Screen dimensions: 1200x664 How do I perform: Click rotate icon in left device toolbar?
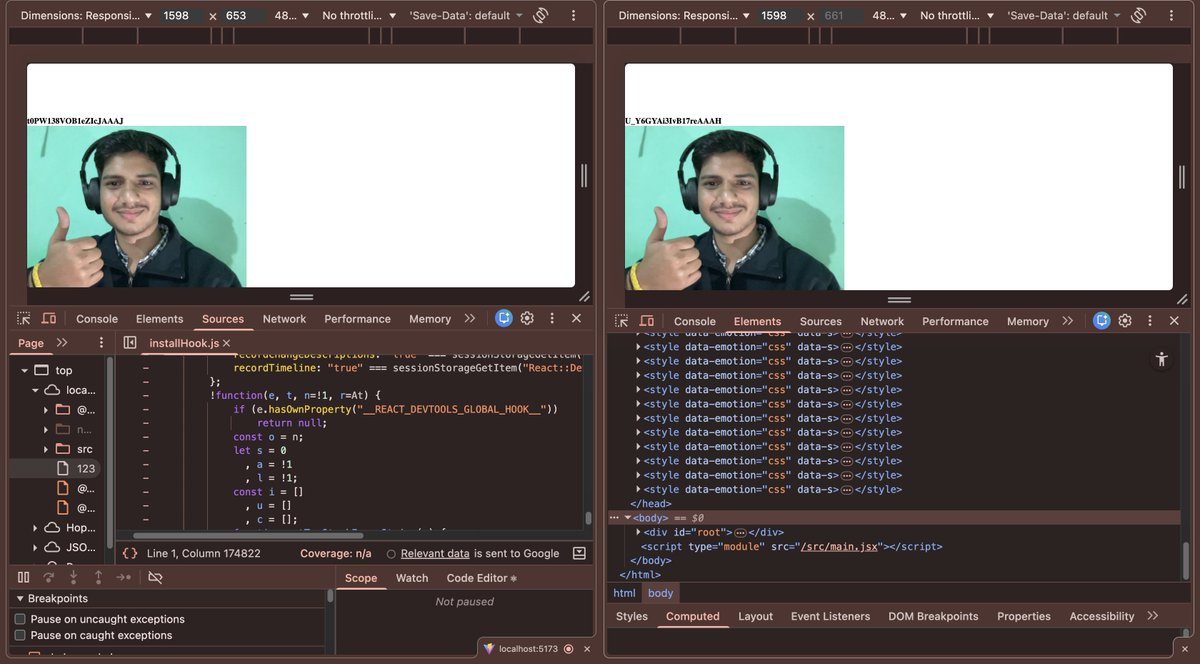(x=541, y=16)
